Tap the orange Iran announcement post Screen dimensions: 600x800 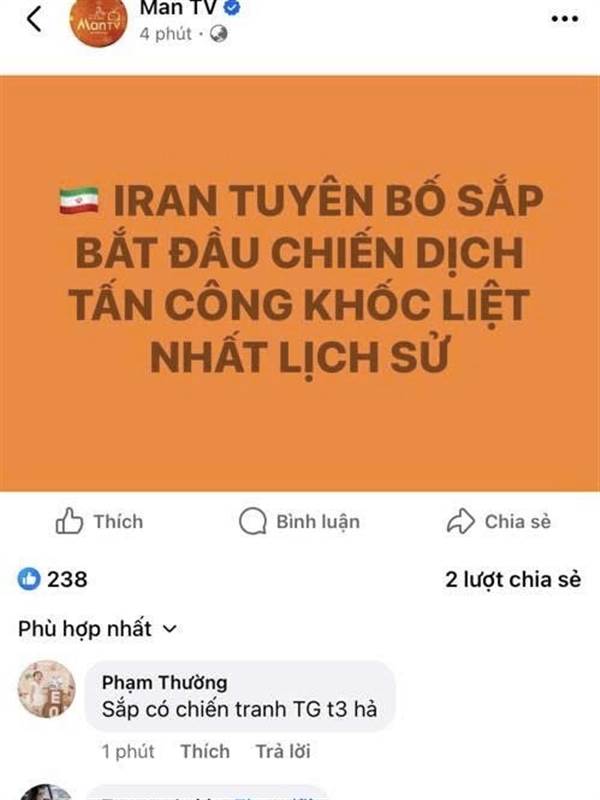click(x=300, y=284)
